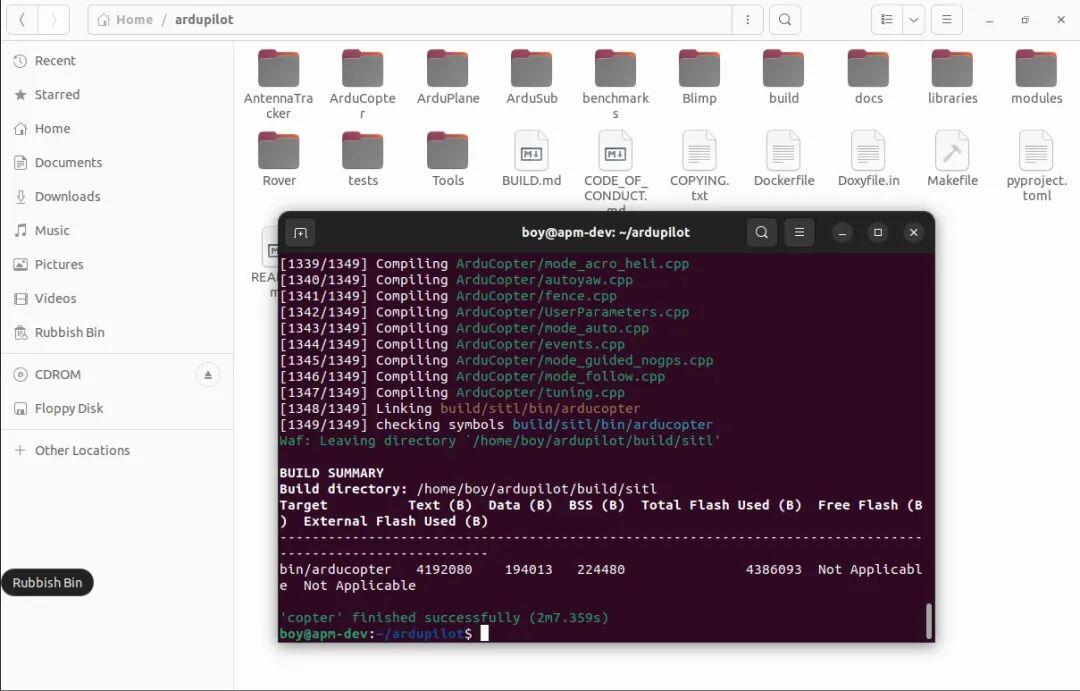The height and width of the screenshot is (691, 1080).
Task: Open Other Locations in the sidebar
Action: pyautogui.click(x=117, y=451)
